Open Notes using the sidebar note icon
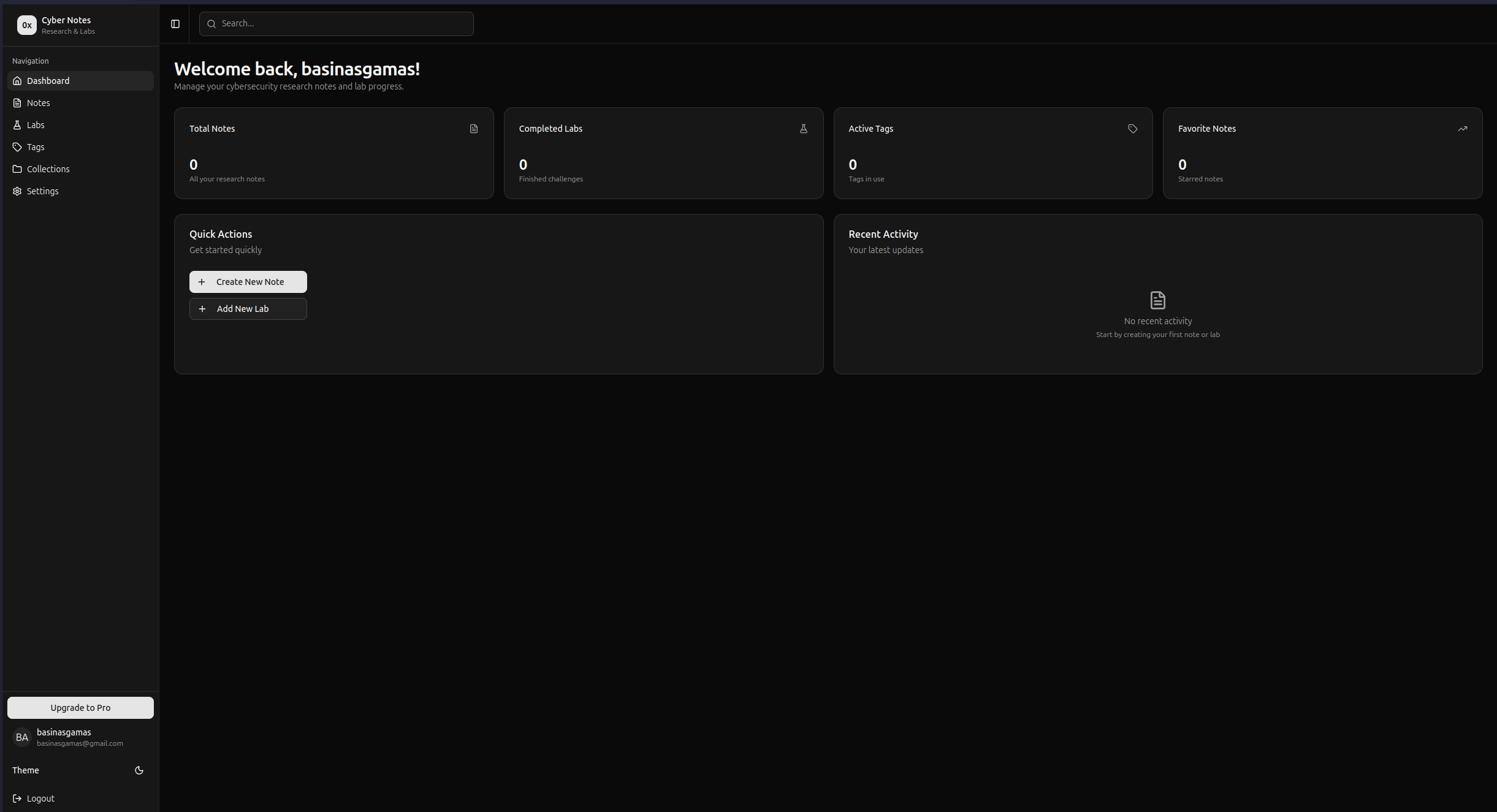 click(17, 102)
